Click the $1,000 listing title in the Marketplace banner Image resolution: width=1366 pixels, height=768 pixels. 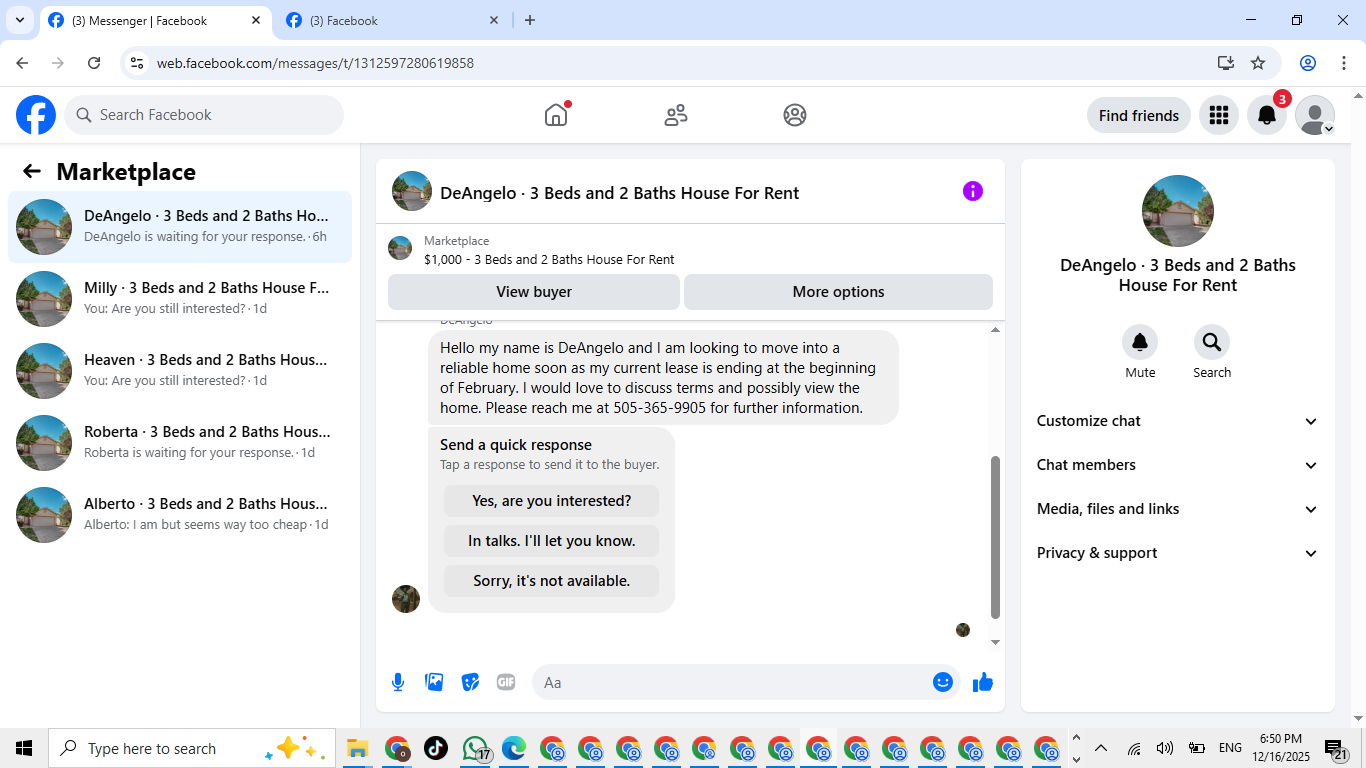pos(549,259)
